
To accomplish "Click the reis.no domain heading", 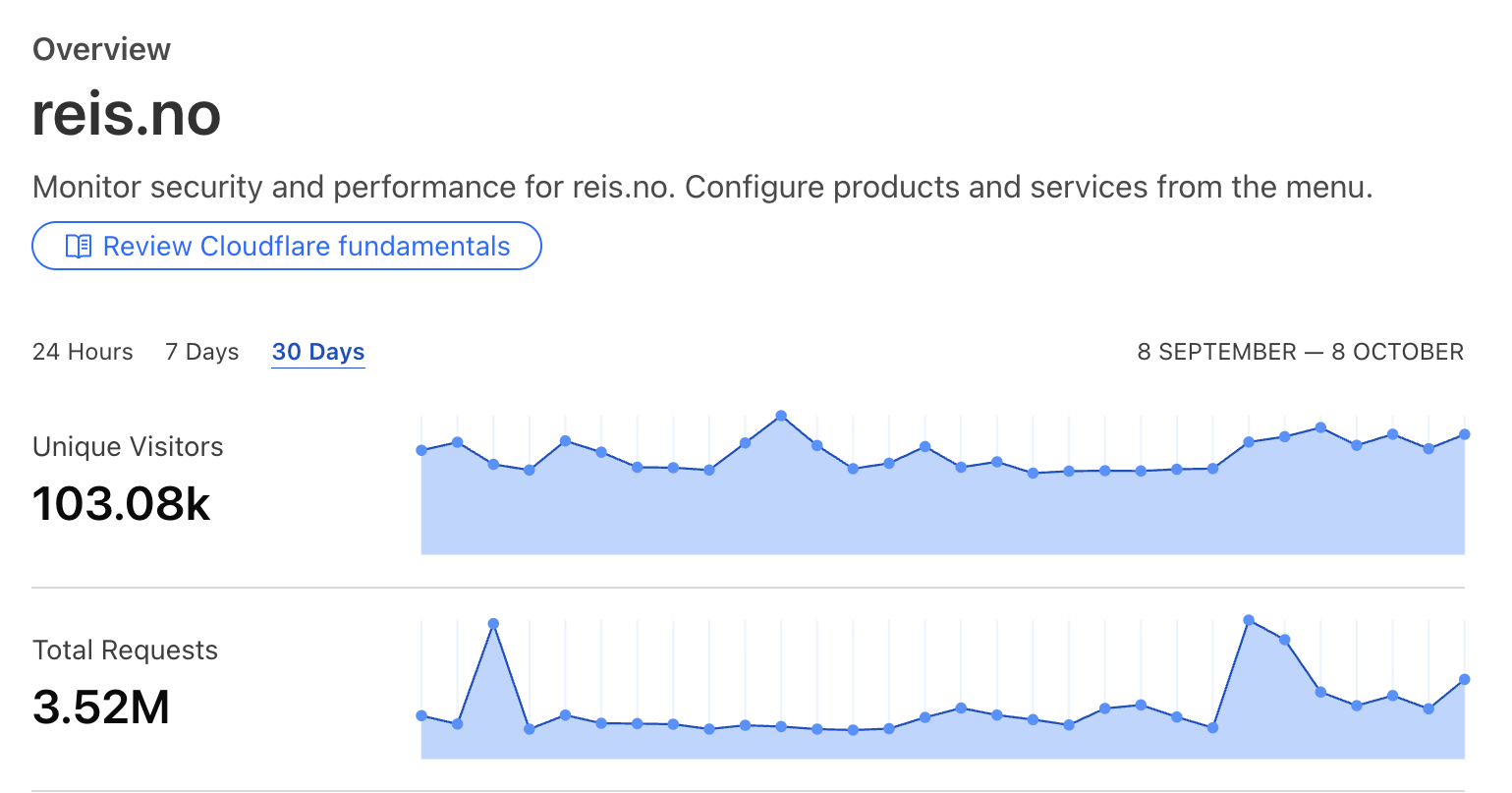I will (x=127, y=114).
